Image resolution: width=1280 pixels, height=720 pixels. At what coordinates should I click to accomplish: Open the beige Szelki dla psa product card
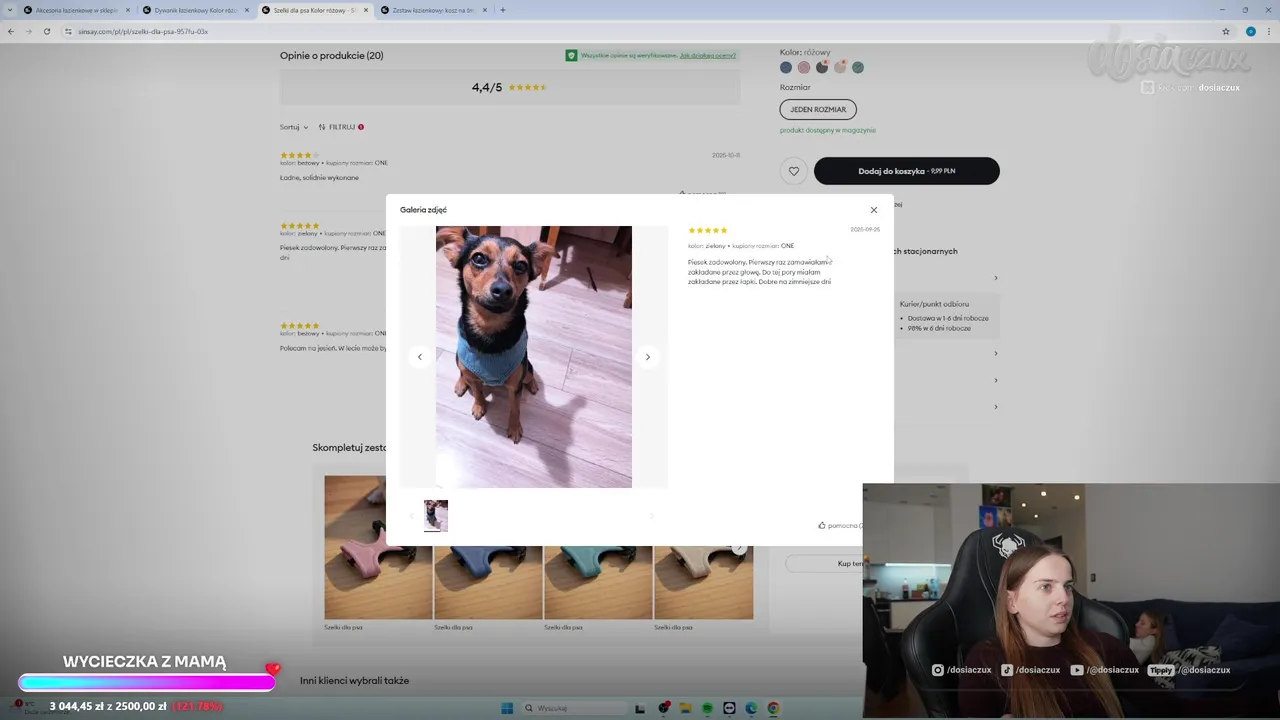704,589
